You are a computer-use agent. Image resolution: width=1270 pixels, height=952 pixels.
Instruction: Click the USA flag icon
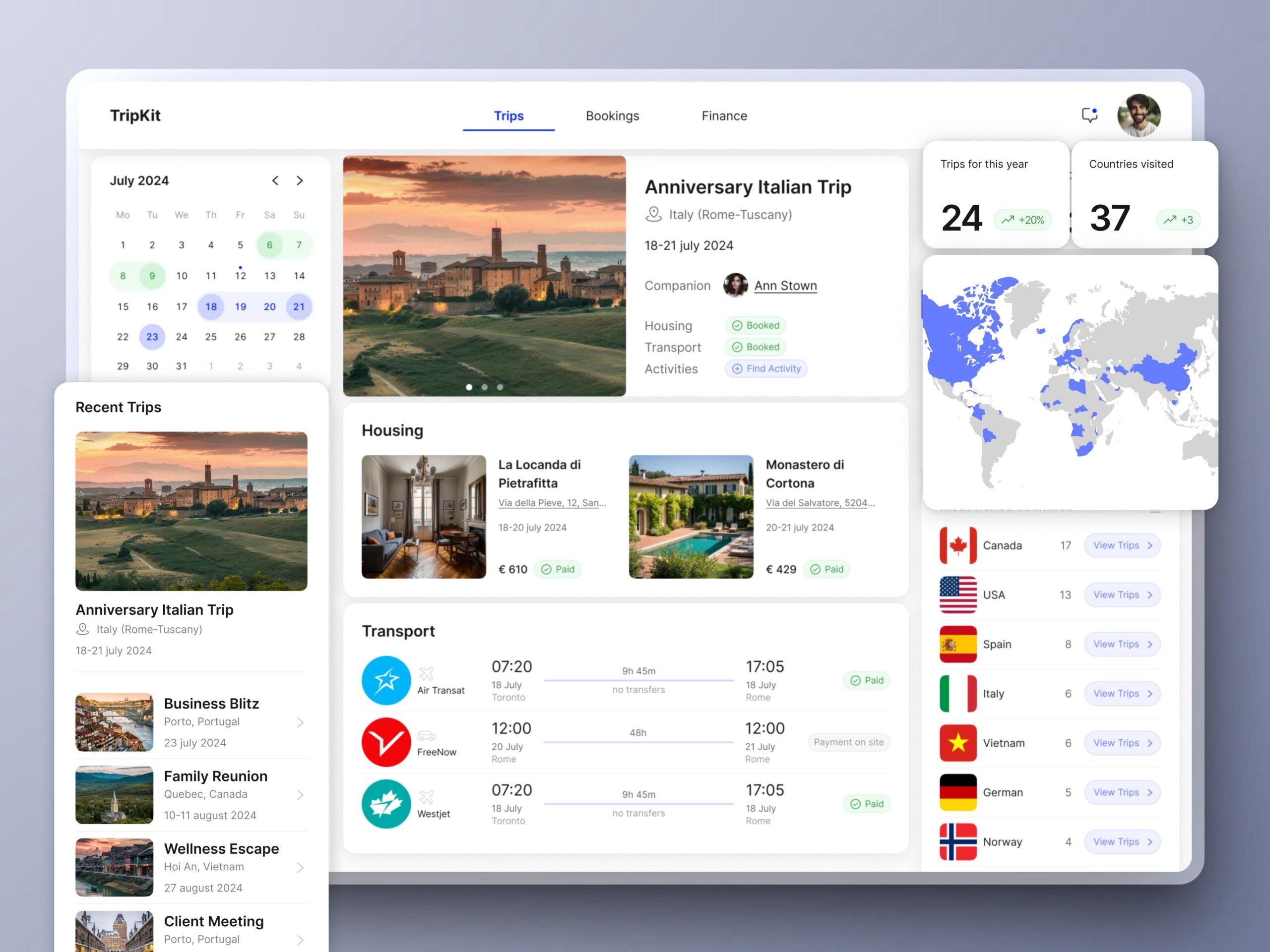pos(958,595)
